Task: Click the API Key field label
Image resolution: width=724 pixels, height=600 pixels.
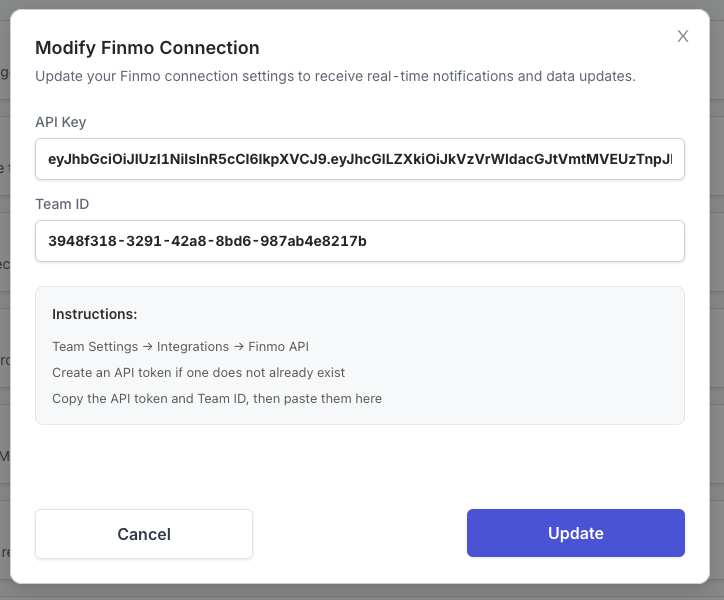Action: pos(61,122)
